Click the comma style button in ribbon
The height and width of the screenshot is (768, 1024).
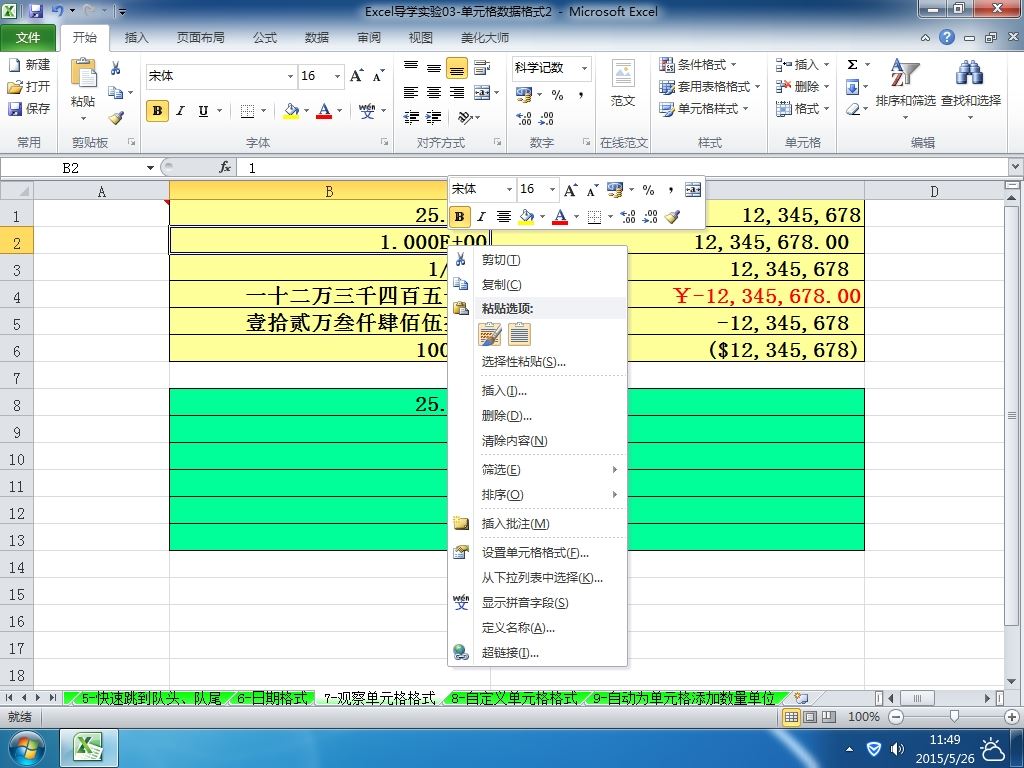pyautogui.click(x=580, y=95)
